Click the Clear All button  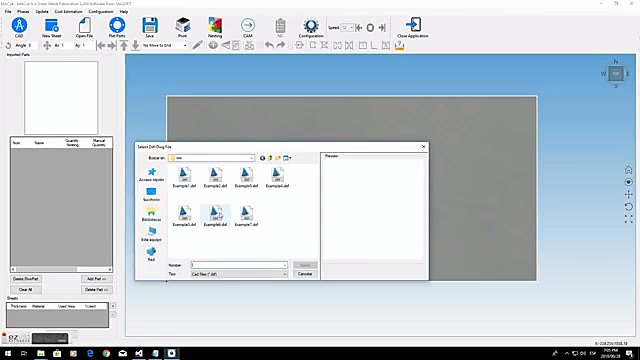click(25, 289)
